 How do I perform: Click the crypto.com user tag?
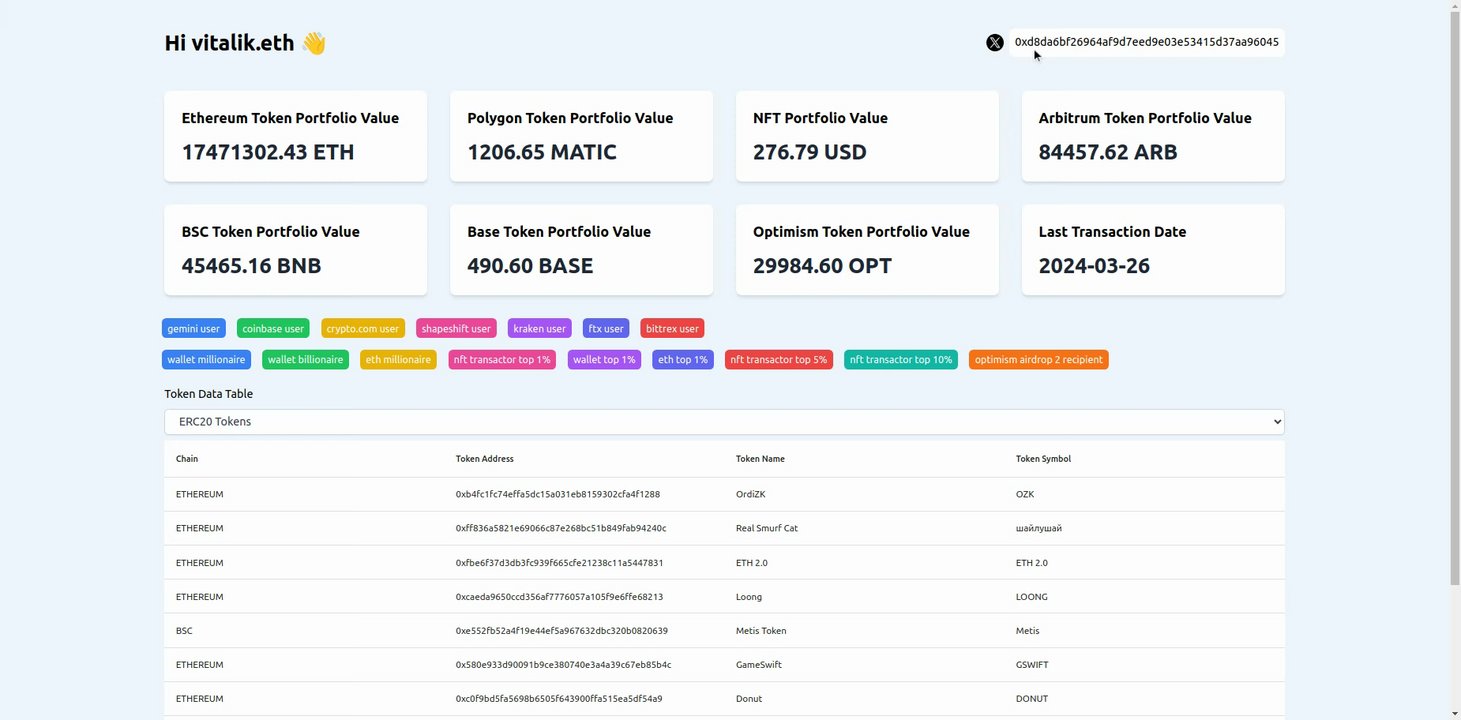click(x=363, y=329)
